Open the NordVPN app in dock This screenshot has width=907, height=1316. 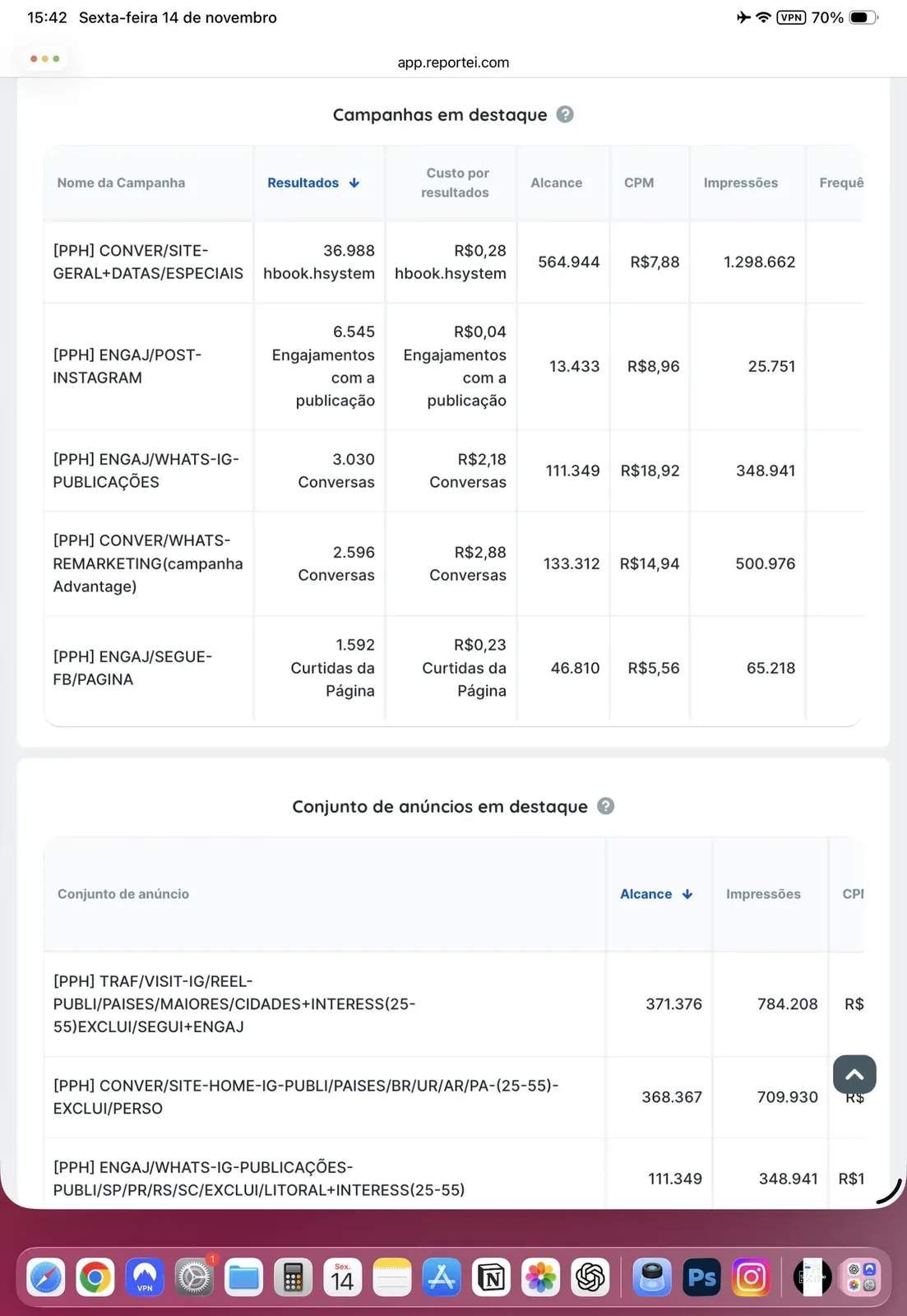click(145, 1277)
